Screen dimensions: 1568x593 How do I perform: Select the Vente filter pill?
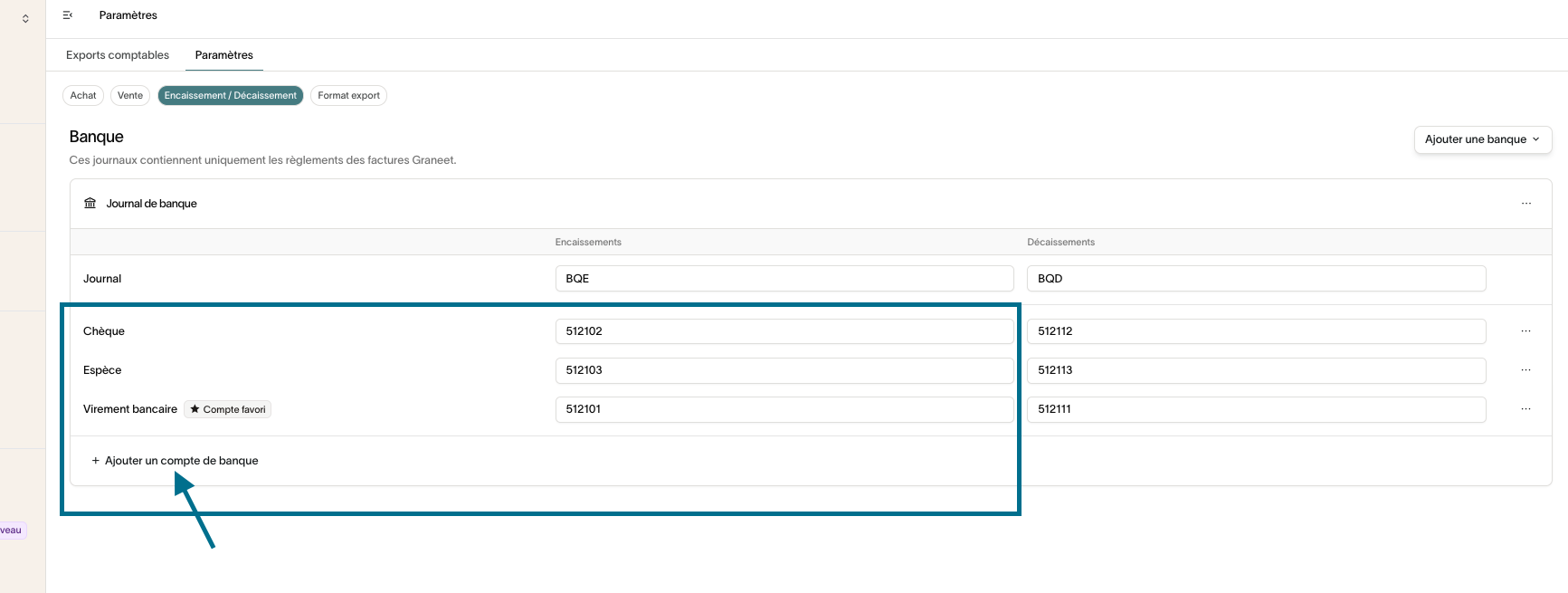click(x=130, y=96)
